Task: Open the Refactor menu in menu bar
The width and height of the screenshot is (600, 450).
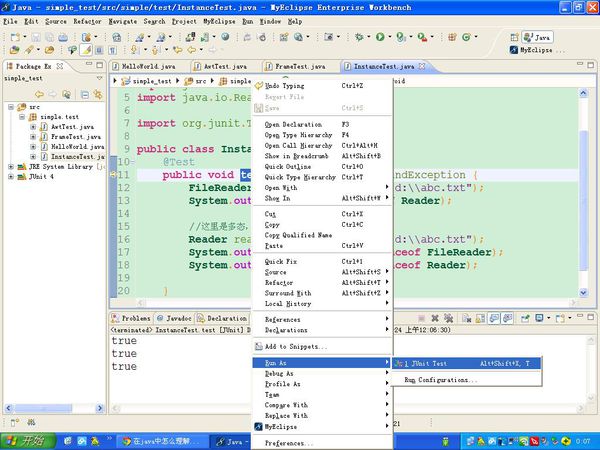Action: pos(87,21)
